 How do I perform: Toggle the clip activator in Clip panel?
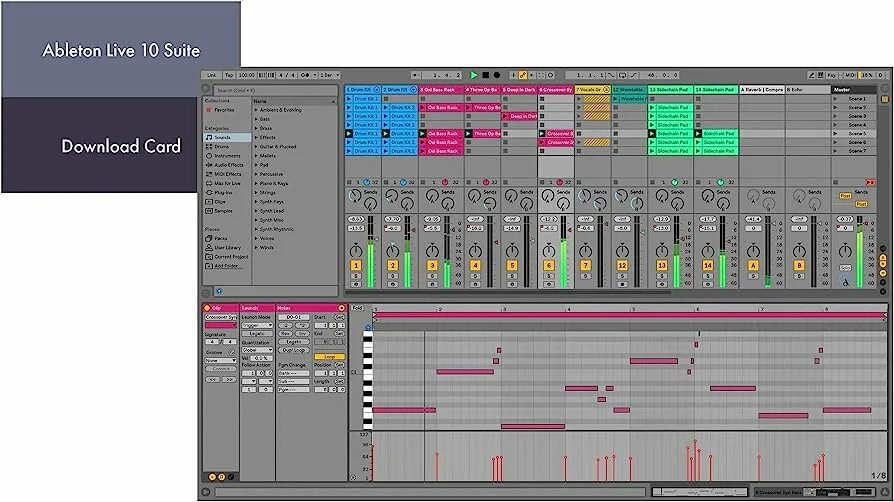[208, 308]
